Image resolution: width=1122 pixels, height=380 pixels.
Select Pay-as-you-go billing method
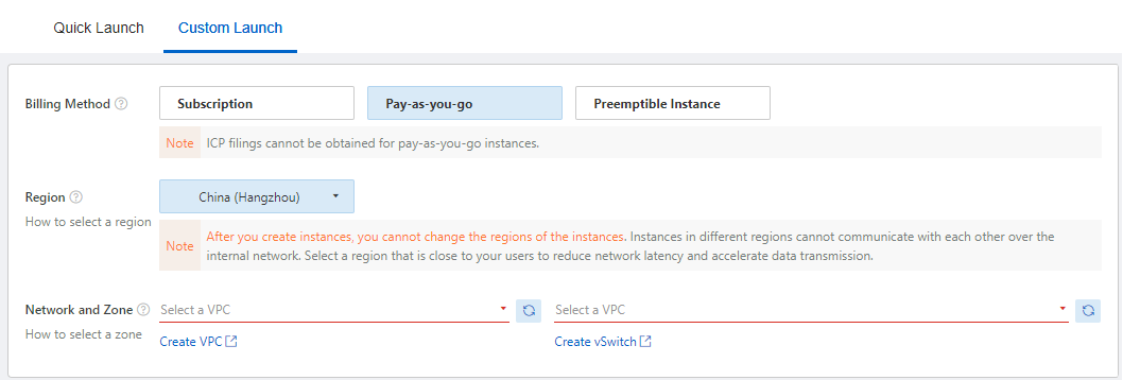tap(464, 103)
